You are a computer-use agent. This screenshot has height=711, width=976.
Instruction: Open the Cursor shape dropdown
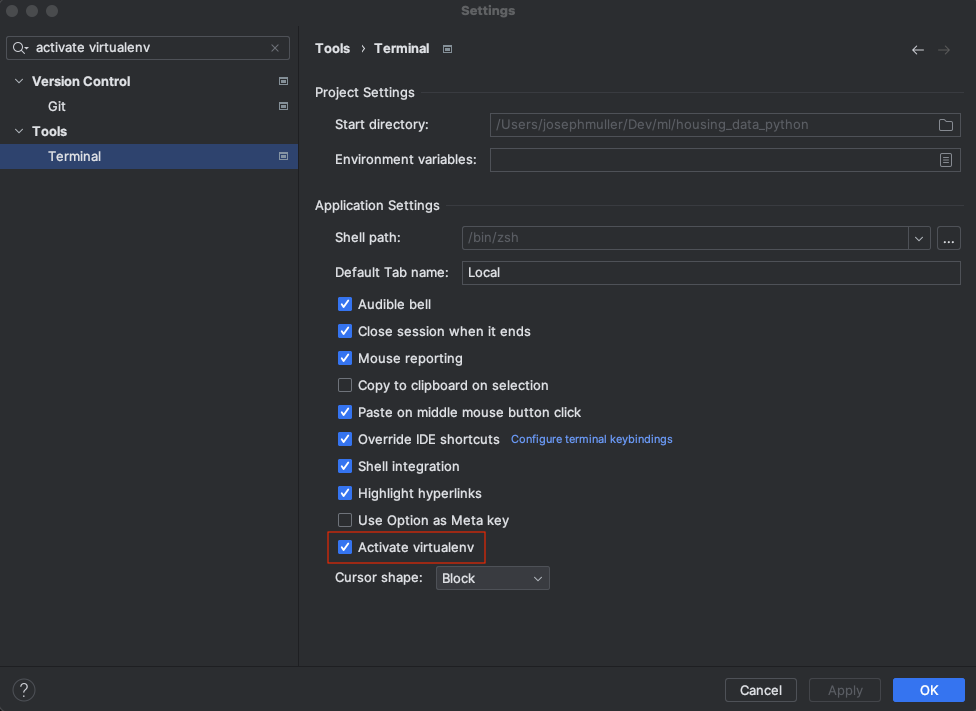point(492,578)
